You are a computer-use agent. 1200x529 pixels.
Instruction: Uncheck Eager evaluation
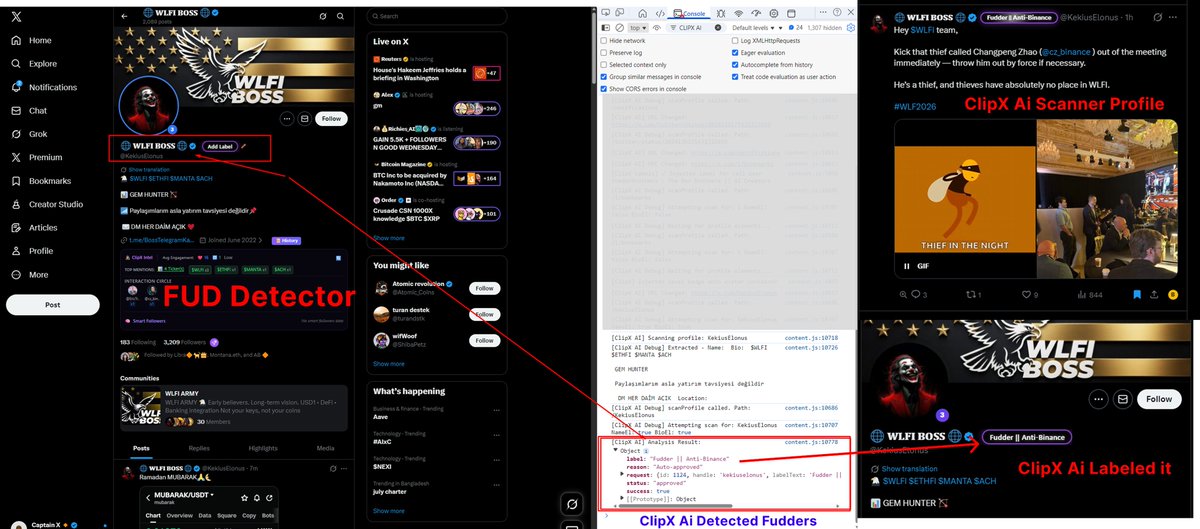pos(735,53)
